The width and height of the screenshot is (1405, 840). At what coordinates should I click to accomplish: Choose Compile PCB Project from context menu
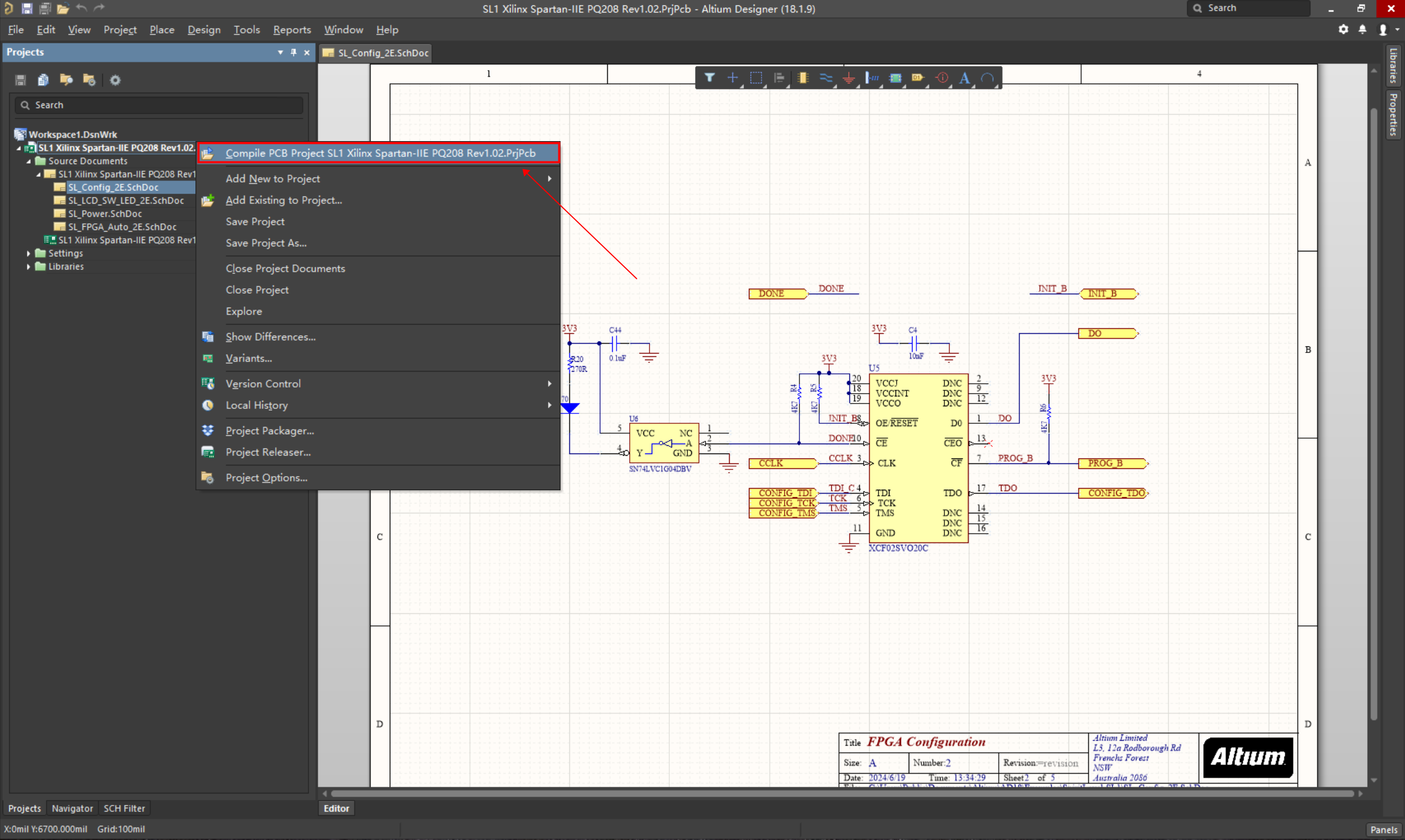(x=380, y=153)
